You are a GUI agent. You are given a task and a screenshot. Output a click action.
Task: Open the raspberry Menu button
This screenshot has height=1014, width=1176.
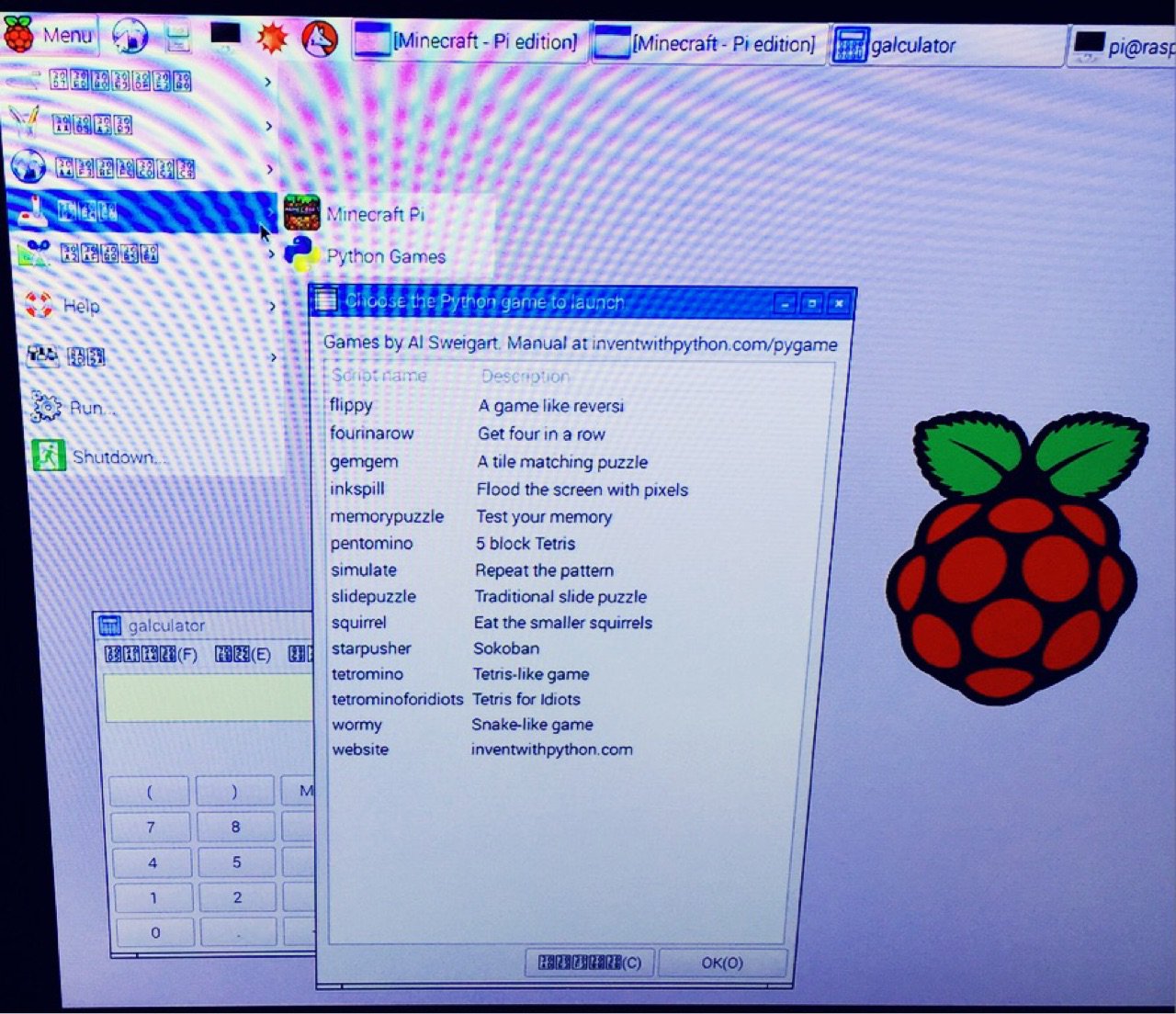click(48, 36)
